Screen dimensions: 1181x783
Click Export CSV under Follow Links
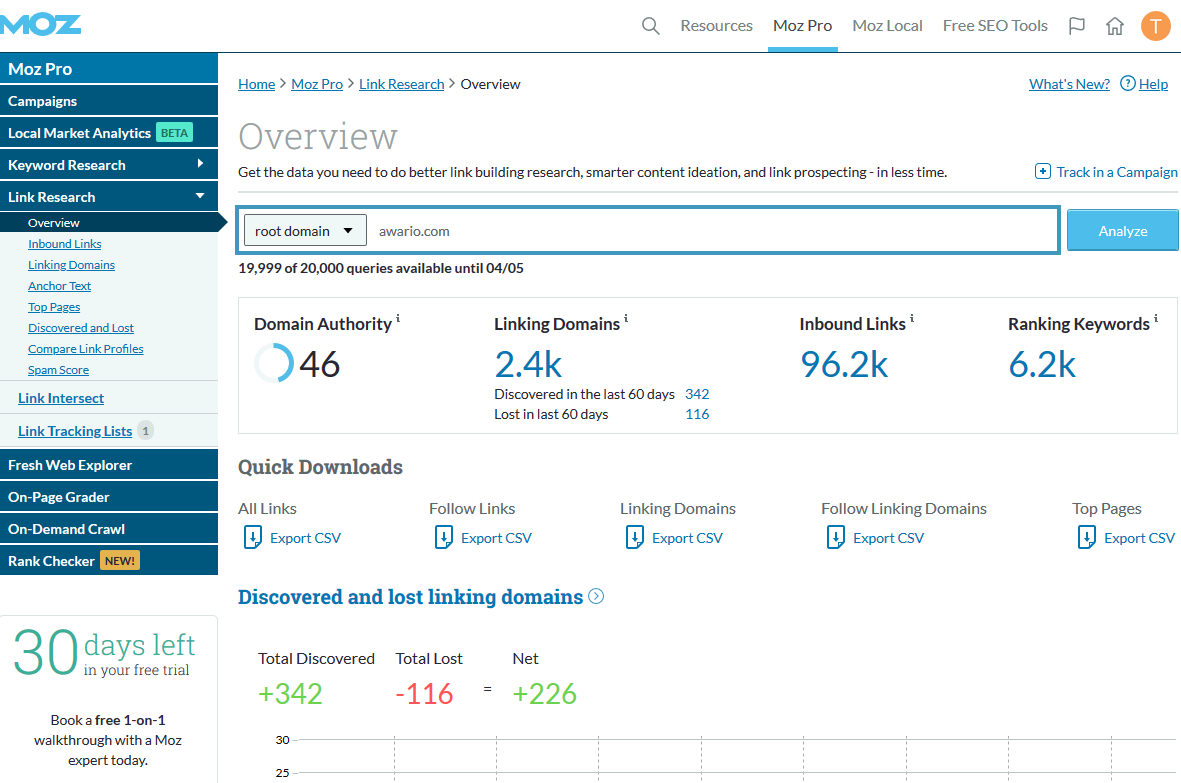point(496,538)
